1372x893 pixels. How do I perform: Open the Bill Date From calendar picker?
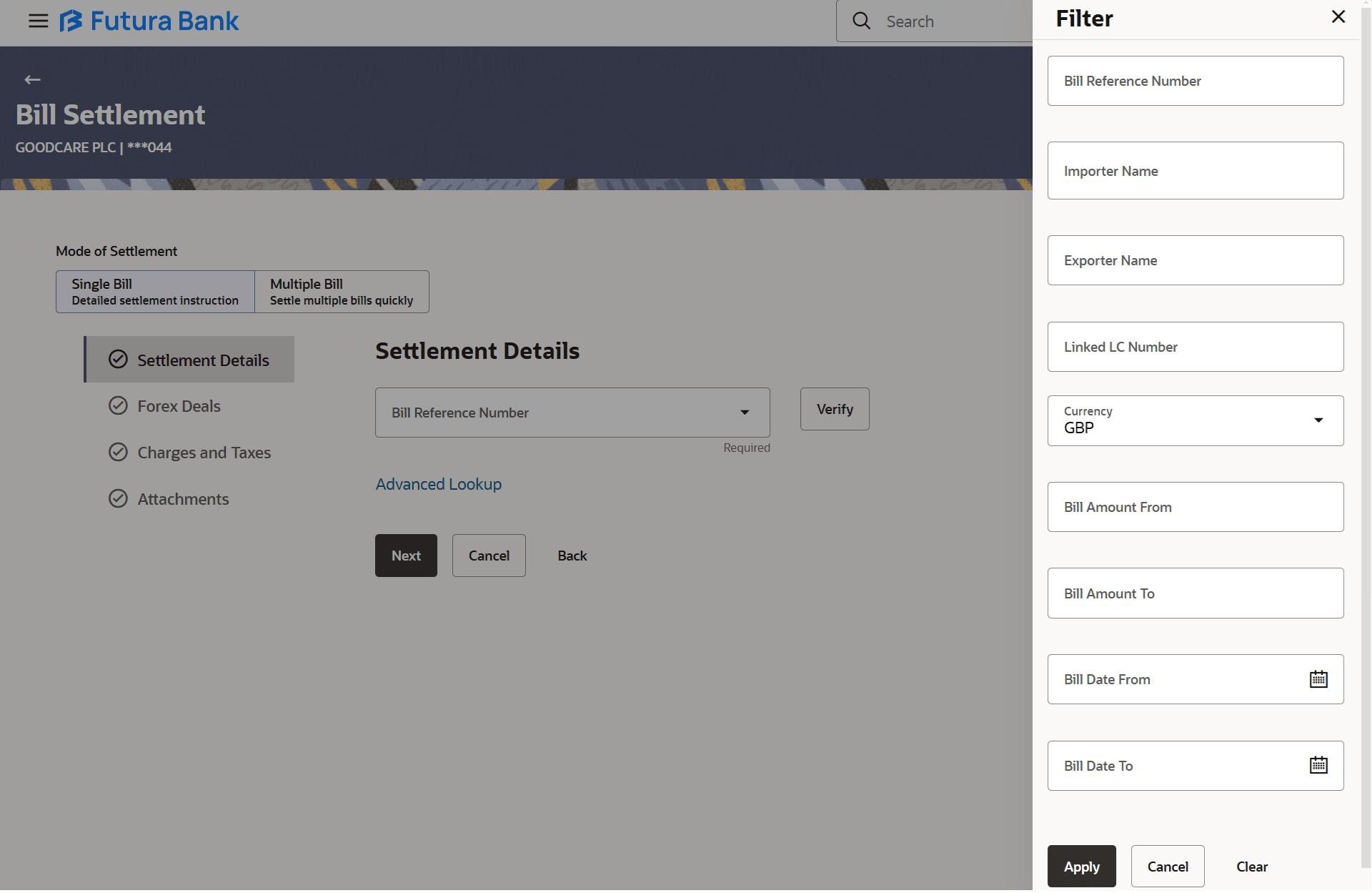coord(1318,679)
